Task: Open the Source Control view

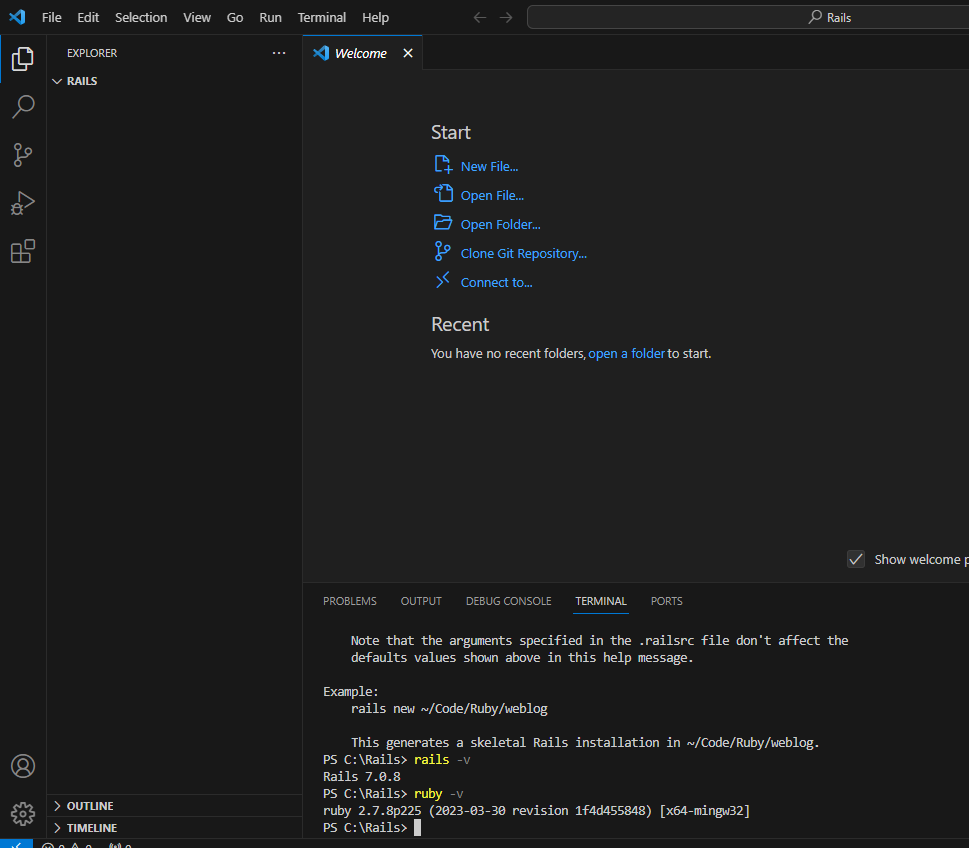Action: point(23,155)
